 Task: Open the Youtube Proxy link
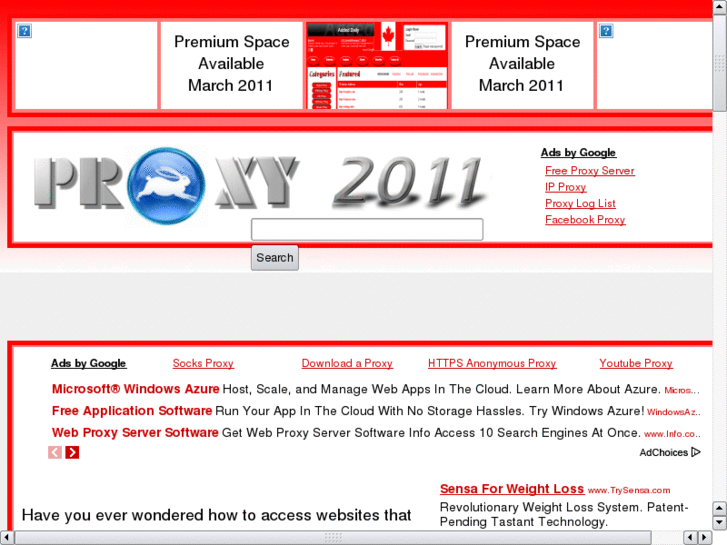[x=636, y=363]
